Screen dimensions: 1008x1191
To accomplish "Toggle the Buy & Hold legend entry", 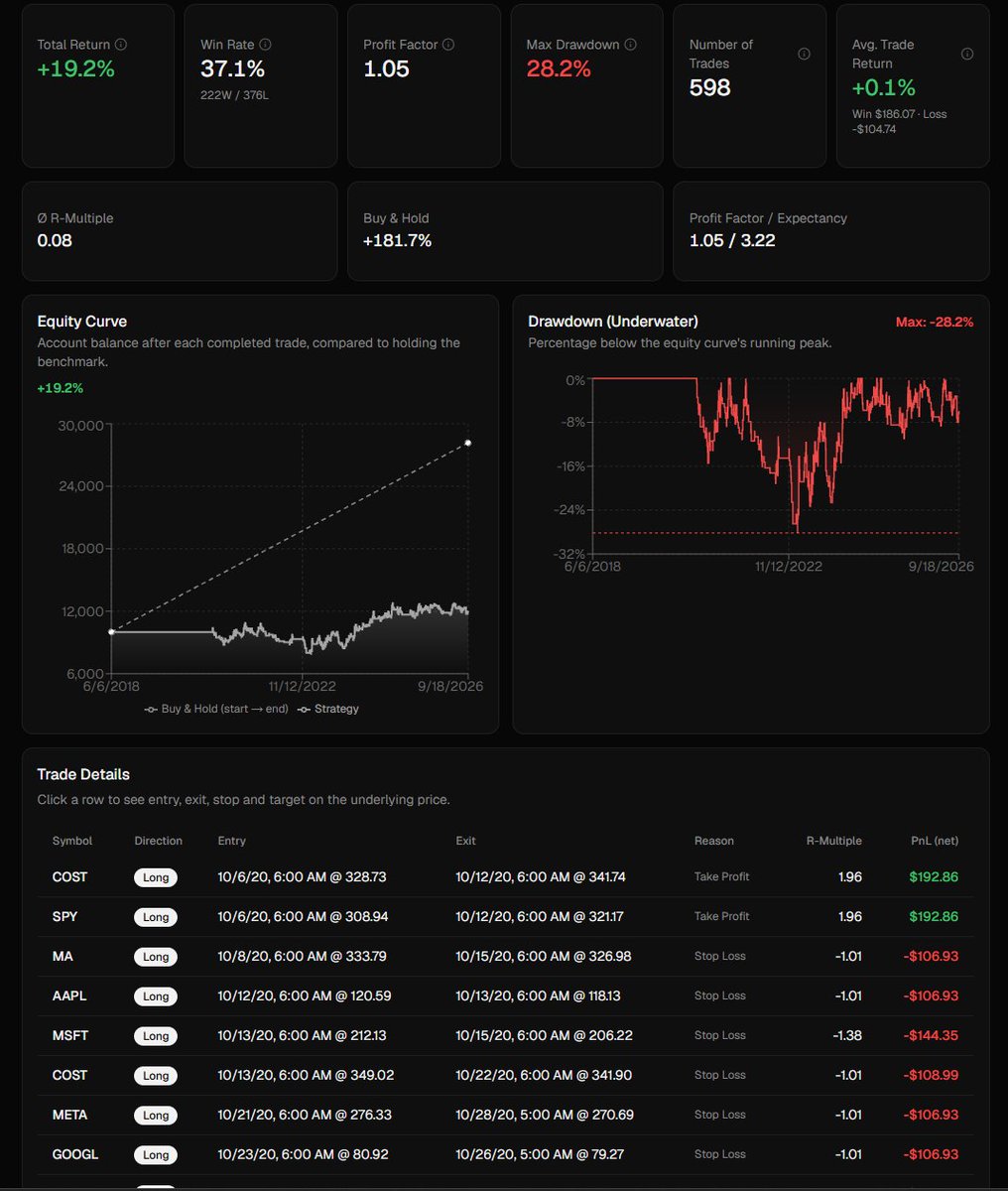I will [216, 709].
